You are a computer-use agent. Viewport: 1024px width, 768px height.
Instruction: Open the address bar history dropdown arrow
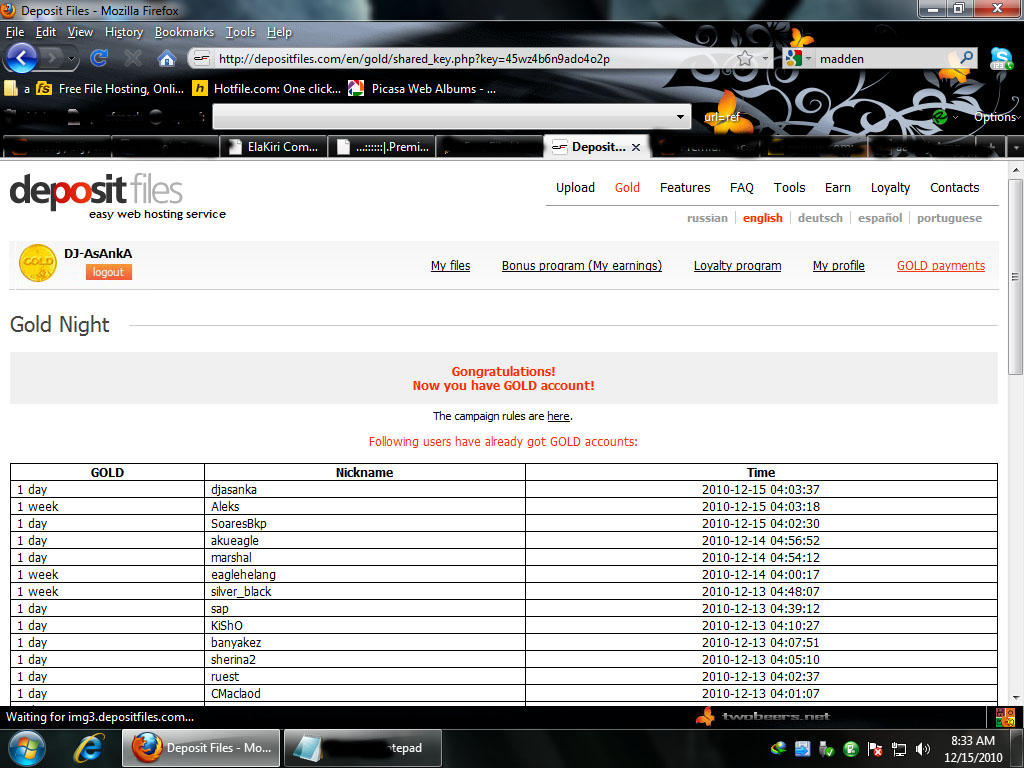tap(765, 59)
